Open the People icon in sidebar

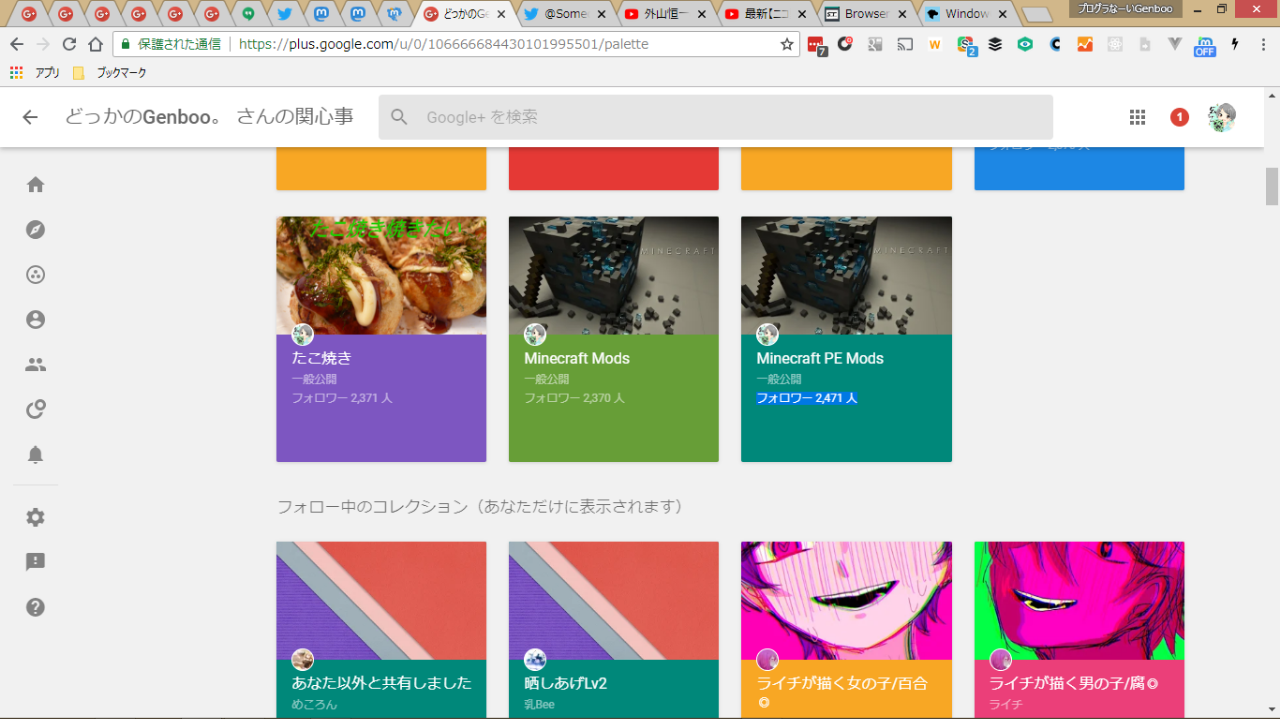pyautogui.click(x=36, y=365)
